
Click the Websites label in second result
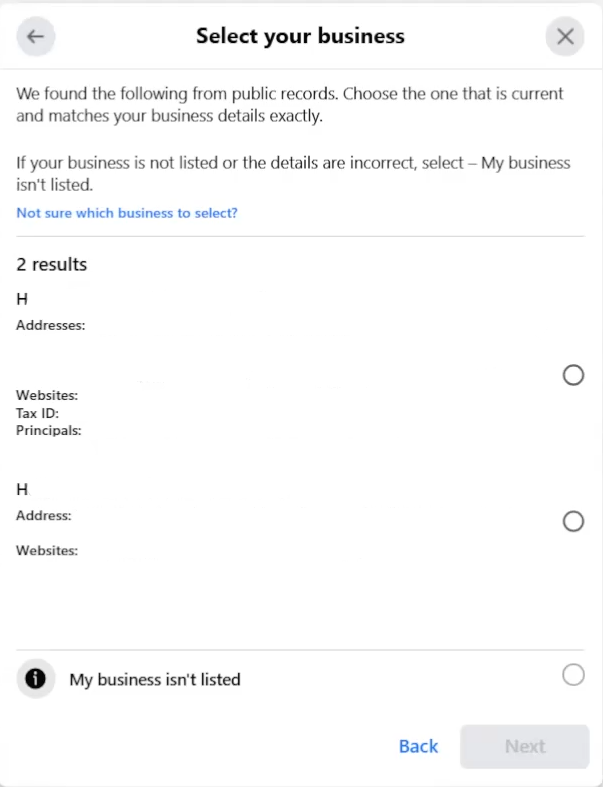click(x=47, y=550)
